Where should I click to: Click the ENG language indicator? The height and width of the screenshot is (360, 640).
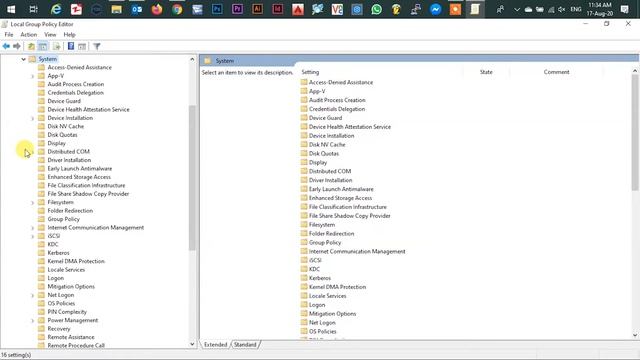coord(576,9)
